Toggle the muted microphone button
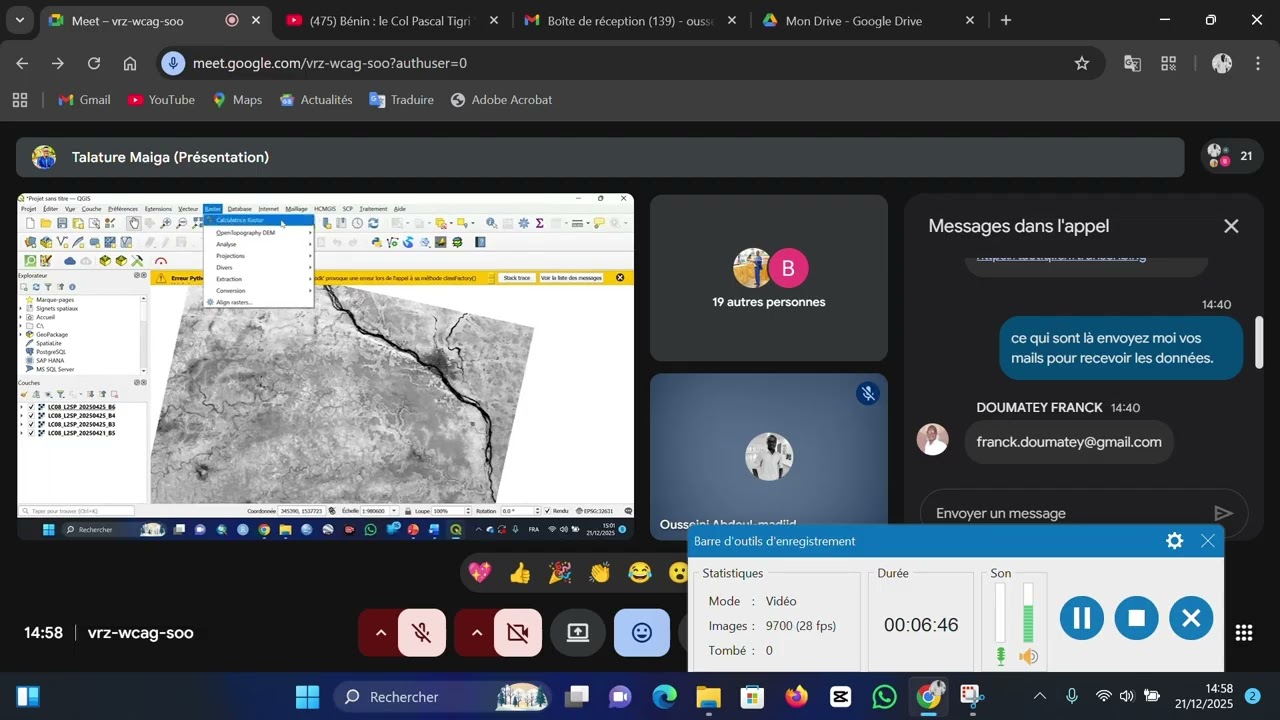The height and width of the screenshot is (720, 1280). tap(422, 633)
